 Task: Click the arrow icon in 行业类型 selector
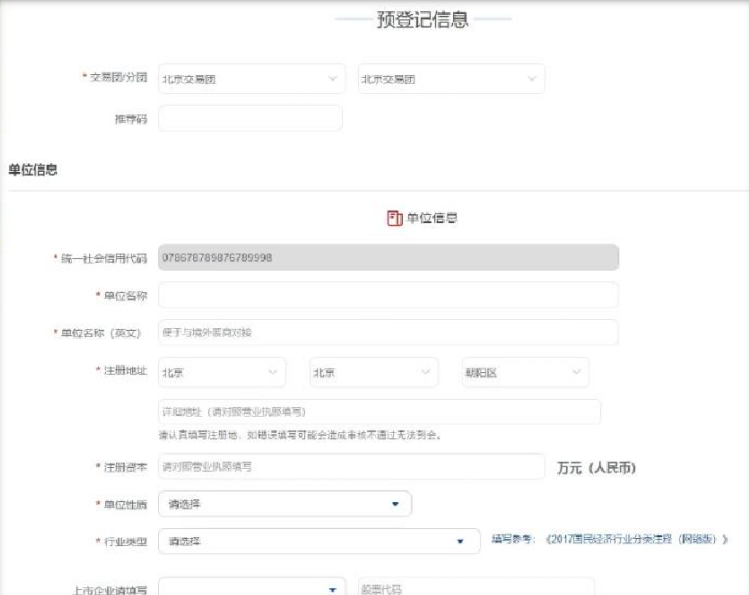click(x=461, y=541)
